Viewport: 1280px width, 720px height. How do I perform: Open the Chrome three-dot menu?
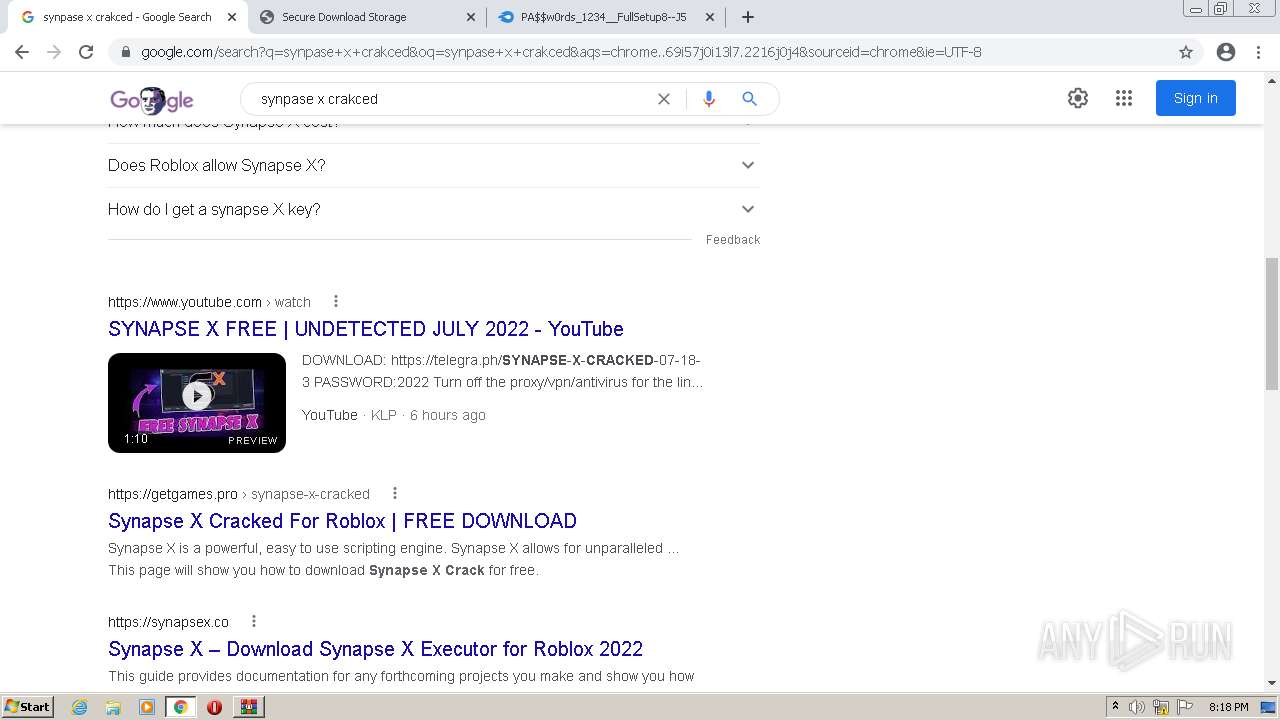pyautogui.click(x=1258, y=52)
